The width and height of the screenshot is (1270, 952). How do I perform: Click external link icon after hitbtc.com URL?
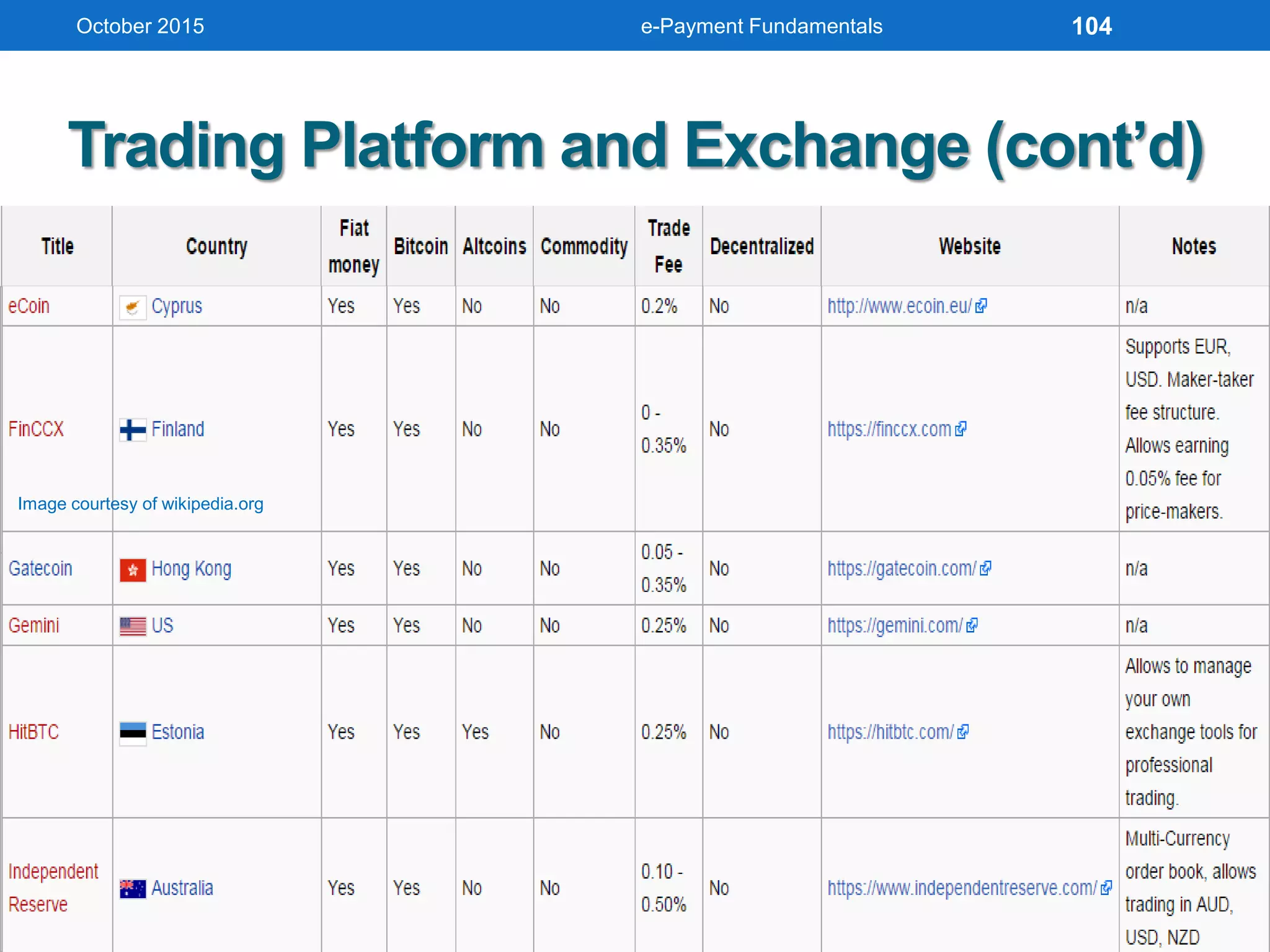(962, 732)
